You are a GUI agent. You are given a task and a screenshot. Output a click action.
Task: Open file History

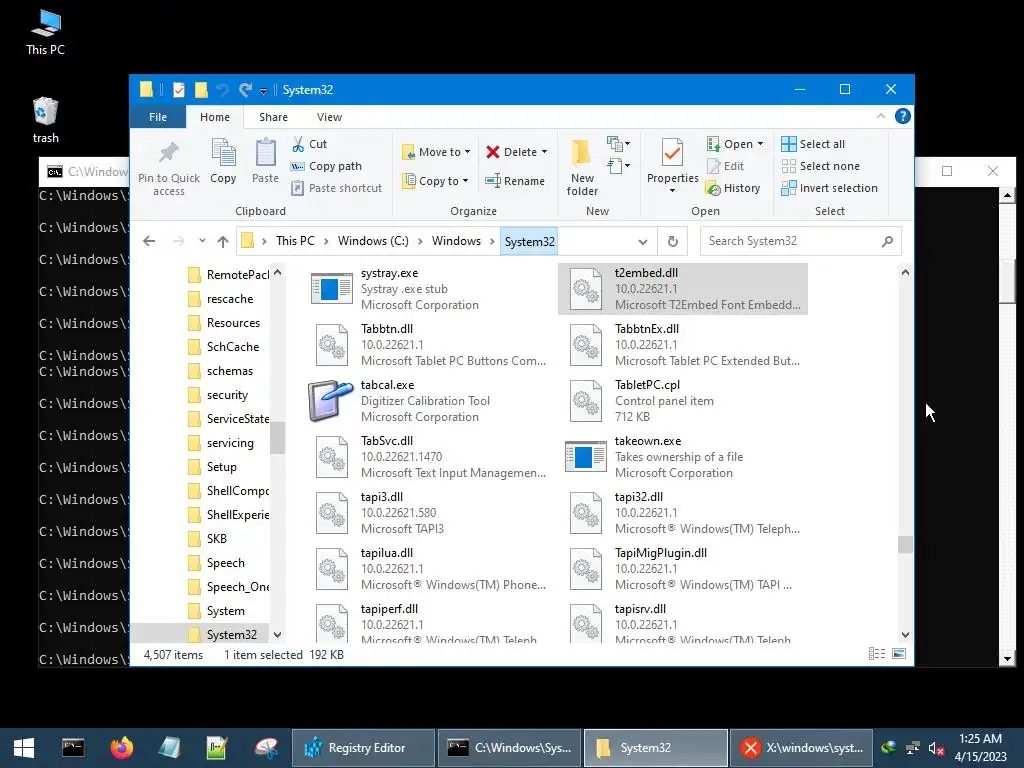733,188
